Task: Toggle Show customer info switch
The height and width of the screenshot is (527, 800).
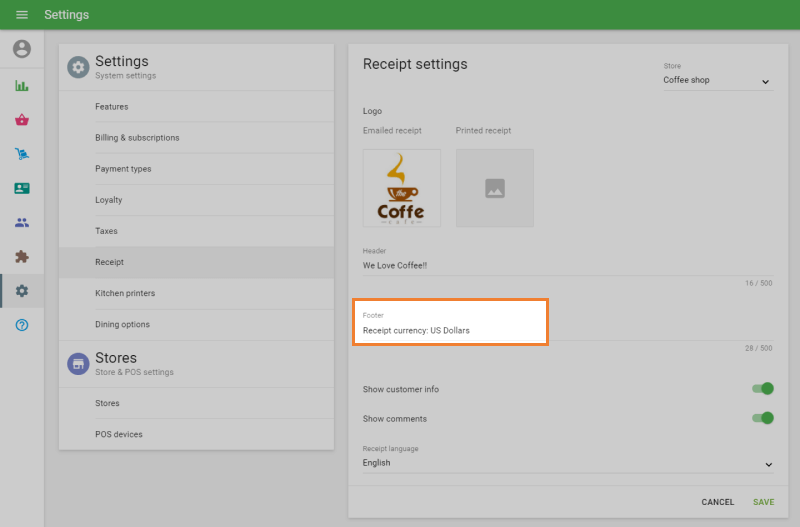Action: 762,389
